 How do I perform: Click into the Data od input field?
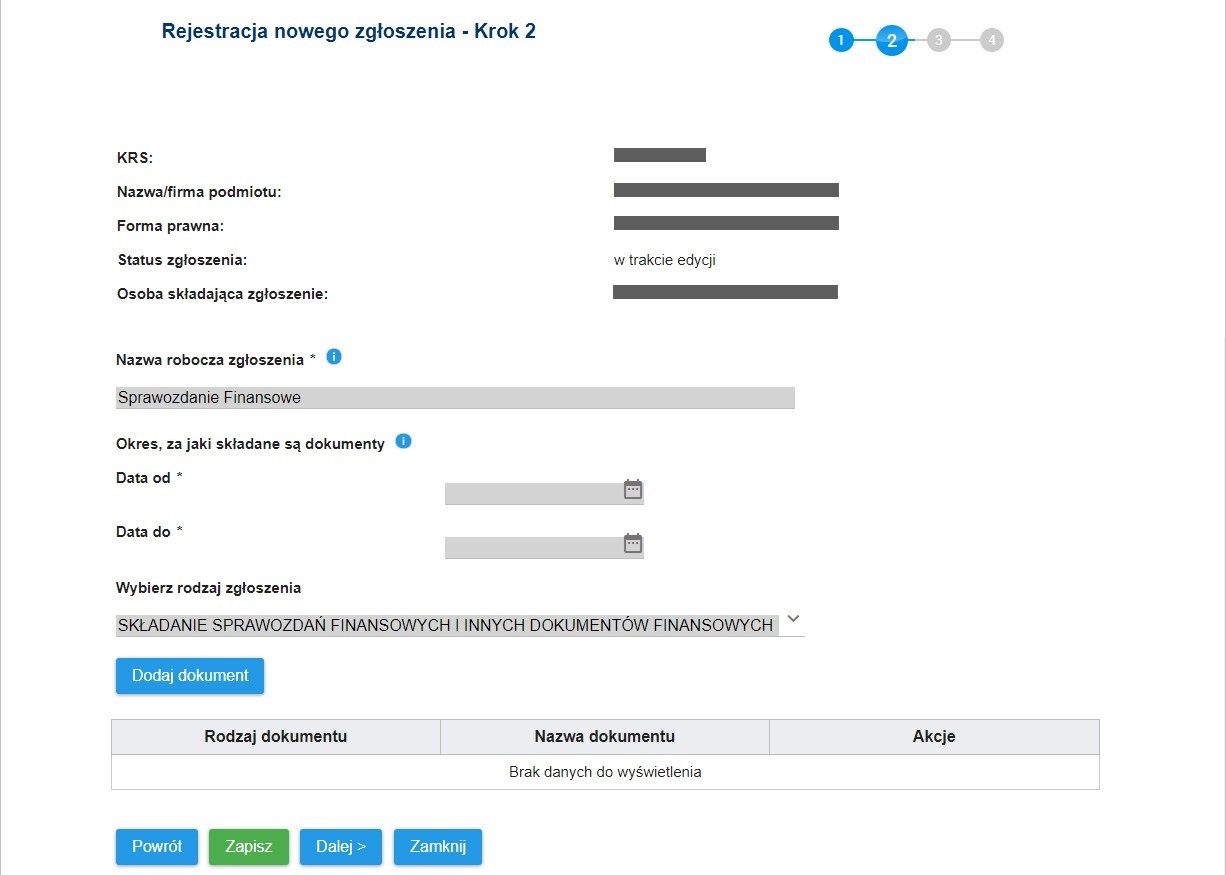click(533, 494)
